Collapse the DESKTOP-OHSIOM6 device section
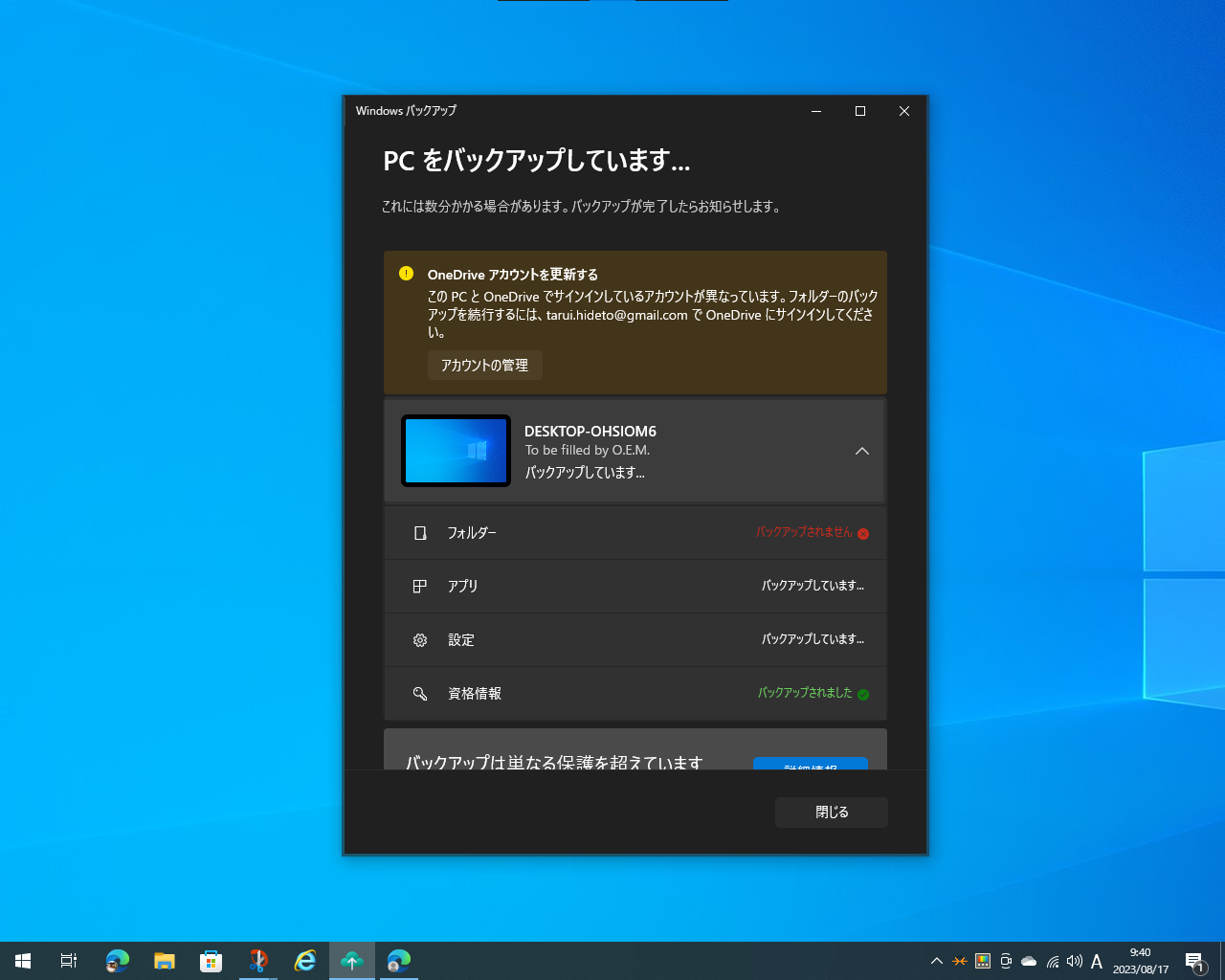 861,450
